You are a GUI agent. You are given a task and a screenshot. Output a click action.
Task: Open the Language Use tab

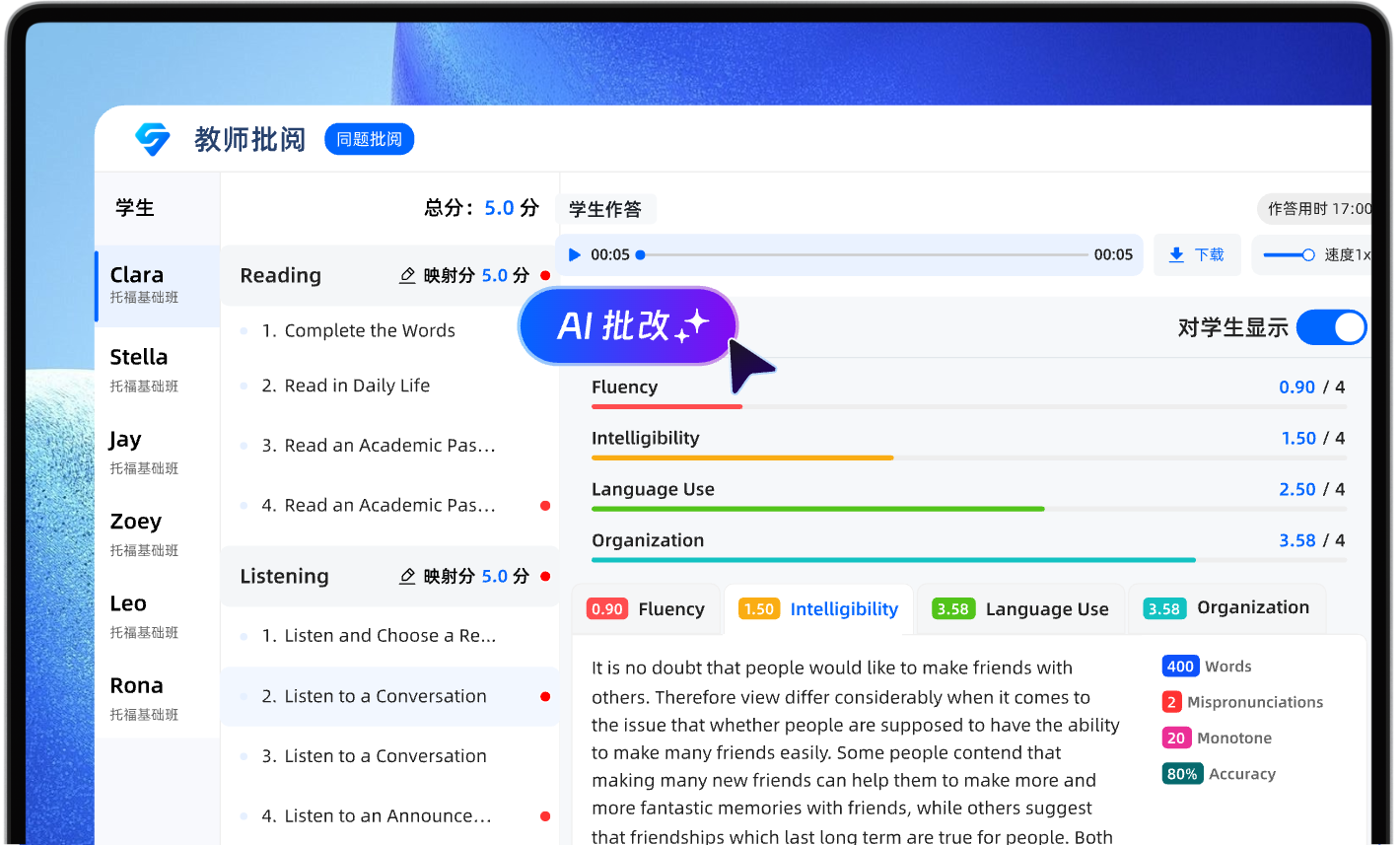coord(1020,609)
